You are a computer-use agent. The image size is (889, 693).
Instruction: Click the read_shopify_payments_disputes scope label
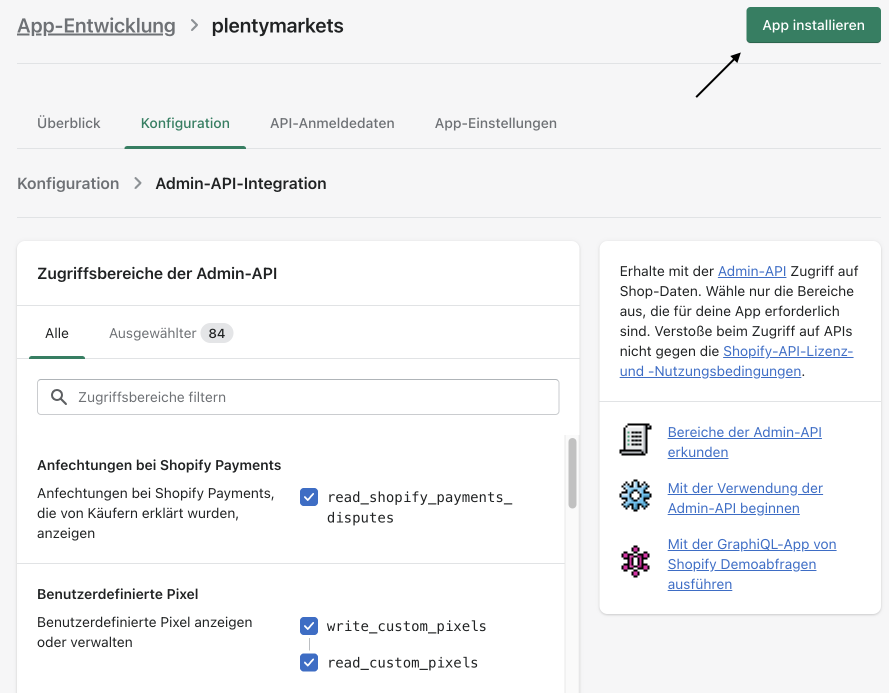pos(420,508)
